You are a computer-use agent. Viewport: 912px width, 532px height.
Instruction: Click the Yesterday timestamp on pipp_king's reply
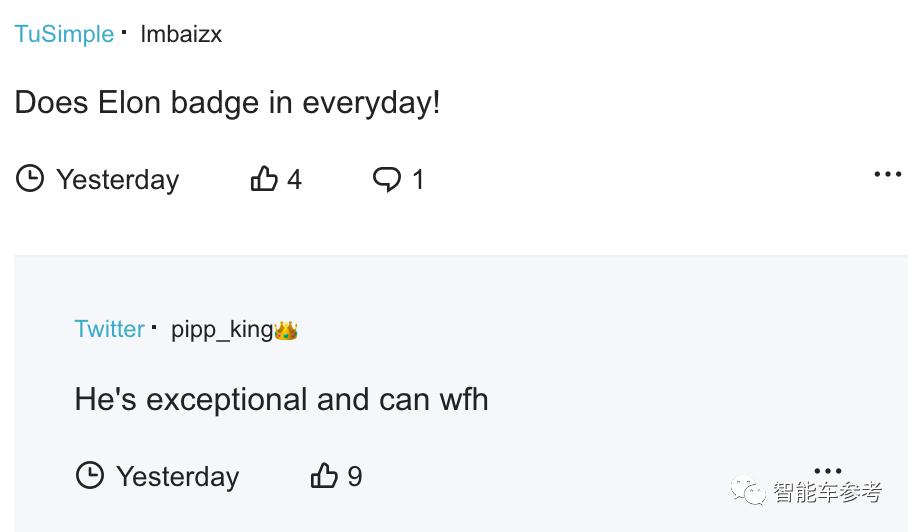177,477
